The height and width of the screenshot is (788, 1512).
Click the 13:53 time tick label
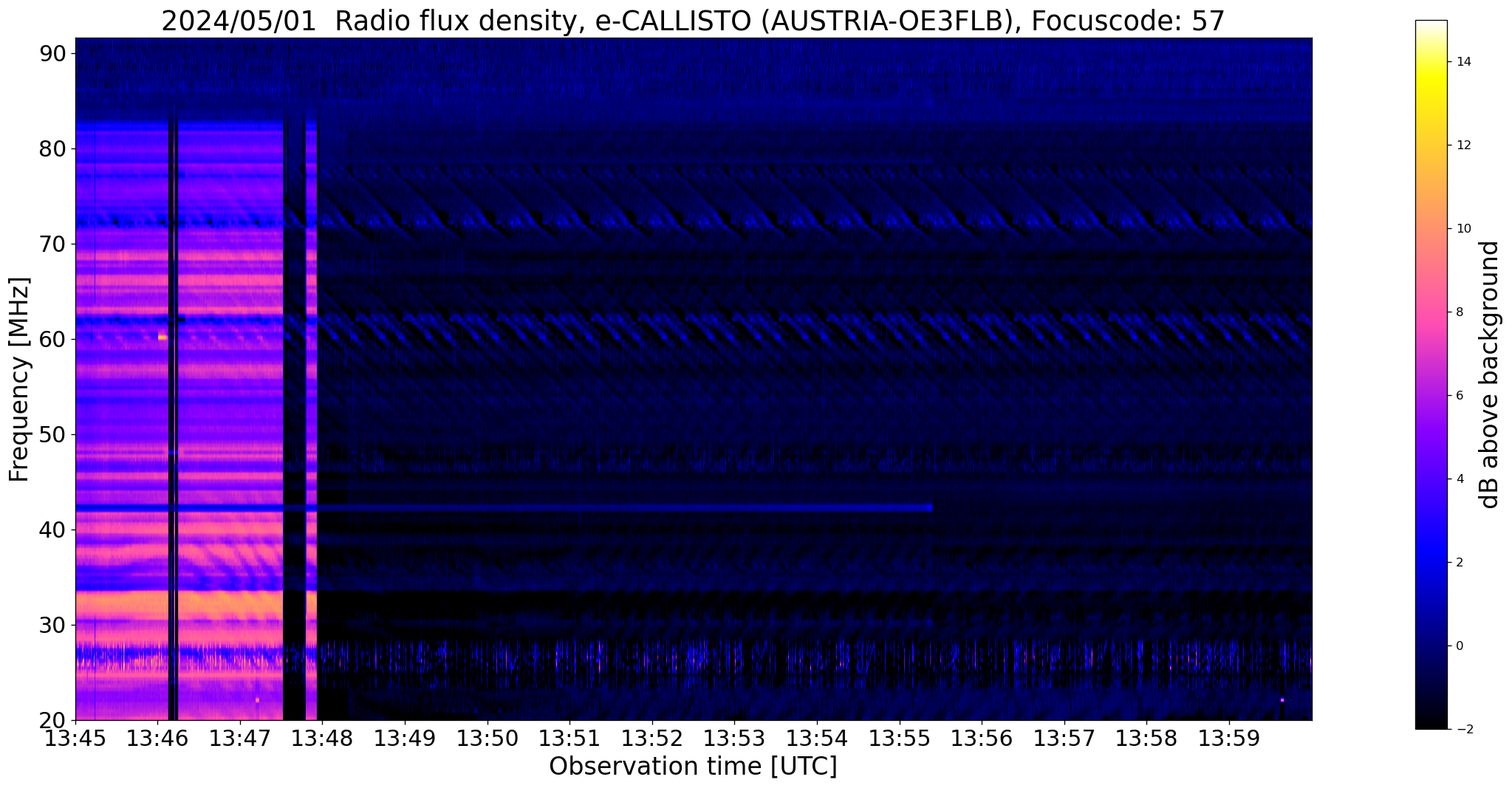[734, 739]
